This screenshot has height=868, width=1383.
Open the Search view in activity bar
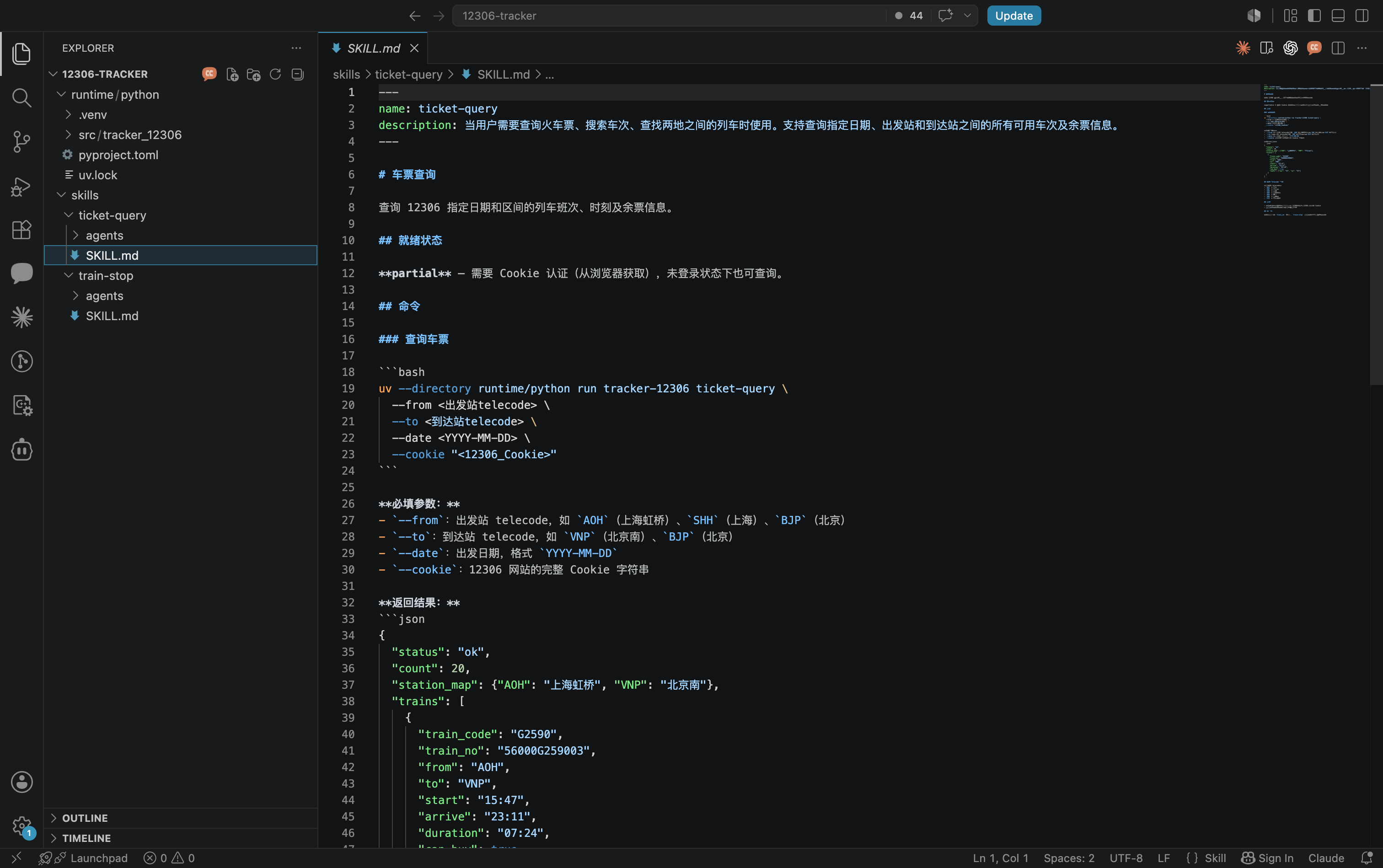[x=22, y=97]
